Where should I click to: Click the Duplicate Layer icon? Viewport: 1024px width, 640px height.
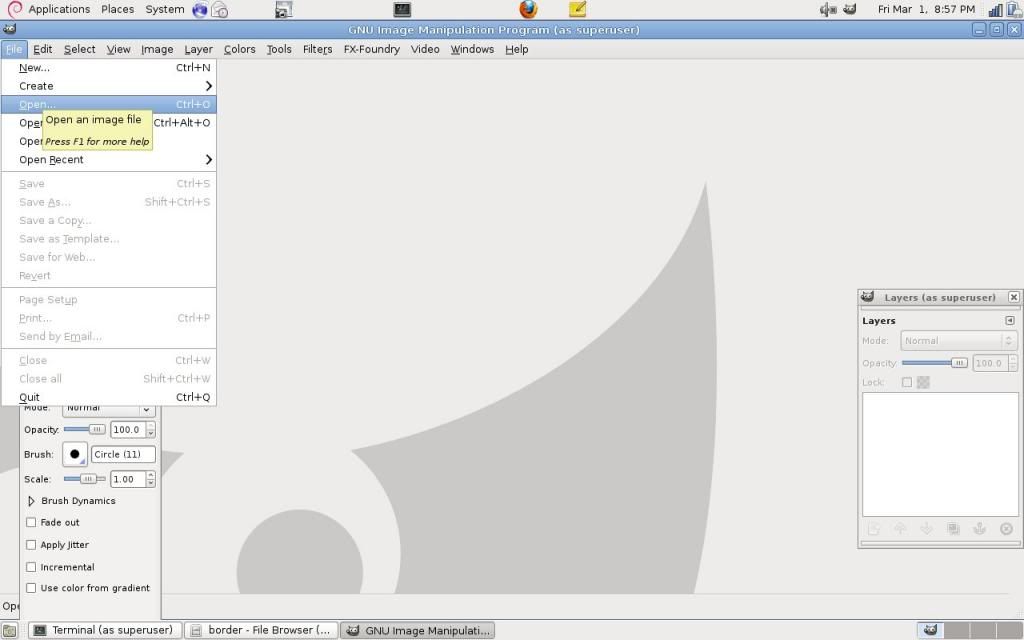[x=953, y=529]
